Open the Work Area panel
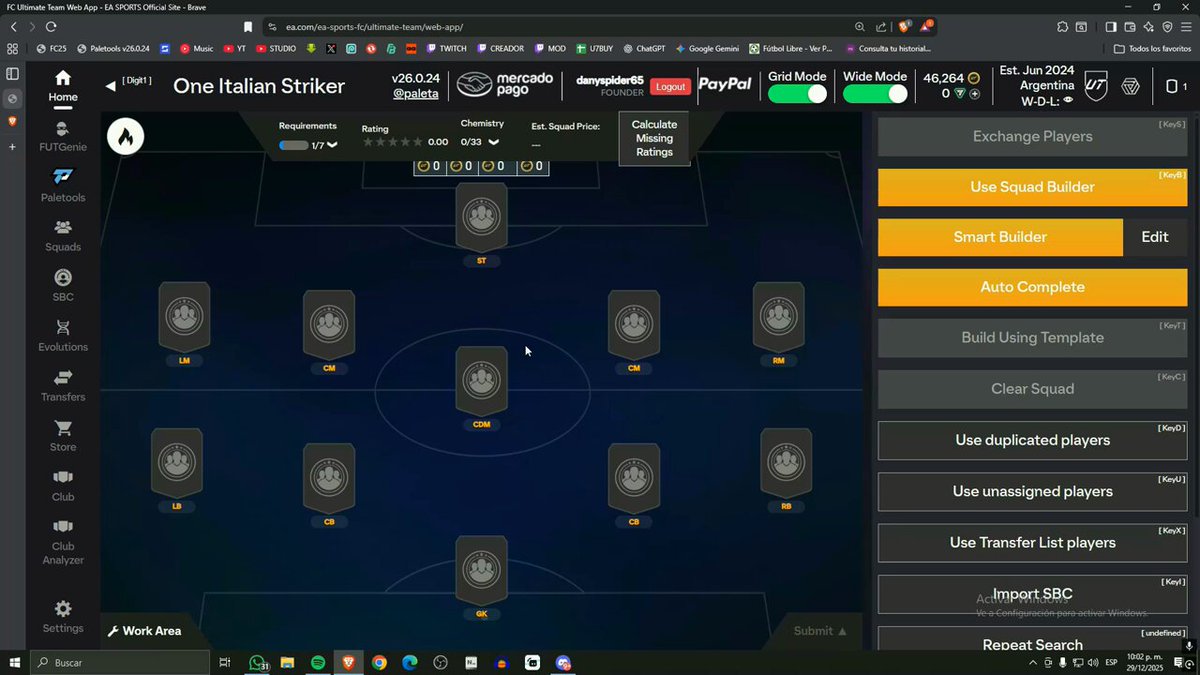 [145, 631]
